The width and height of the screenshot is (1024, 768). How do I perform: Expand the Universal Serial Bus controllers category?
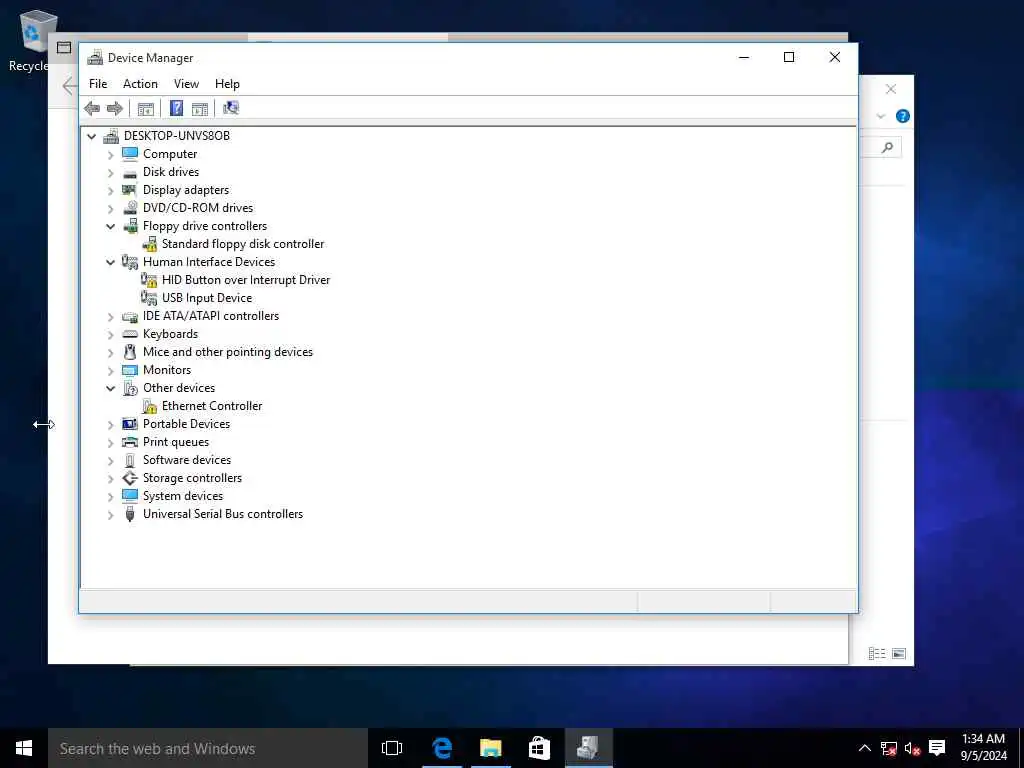[110, 515]
